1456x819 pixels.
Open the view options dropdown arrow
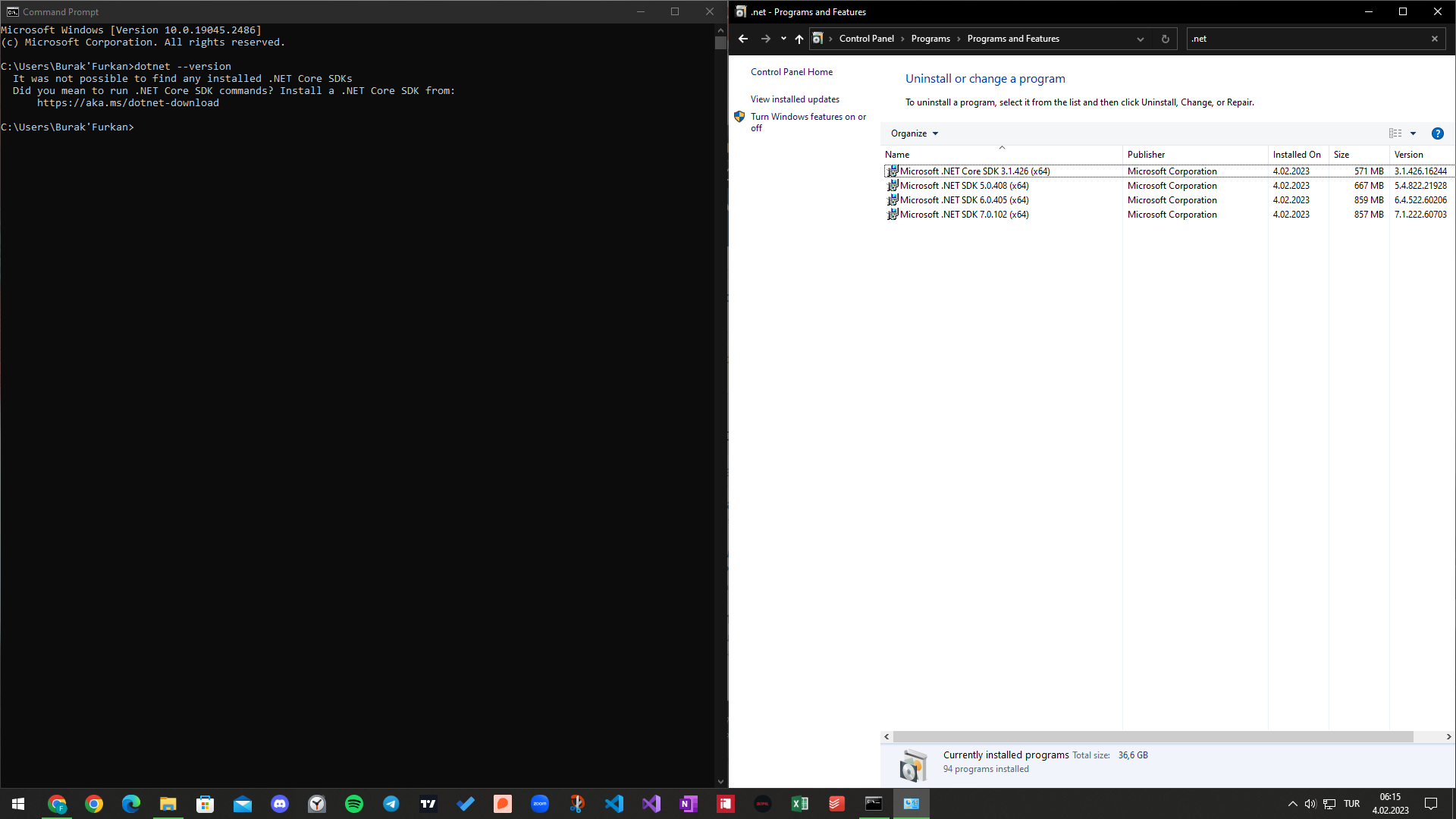pyautogui.click(x=1413, y=133)
